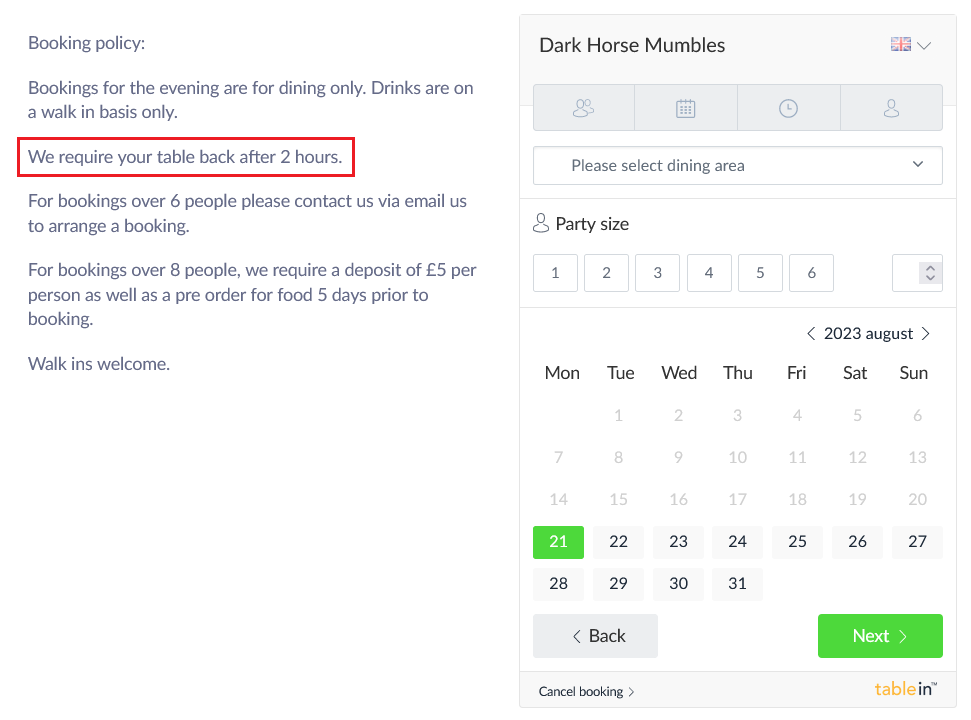Select party size 6
The width and height of the screenshot is (971, 720).
tap(811, 273)
